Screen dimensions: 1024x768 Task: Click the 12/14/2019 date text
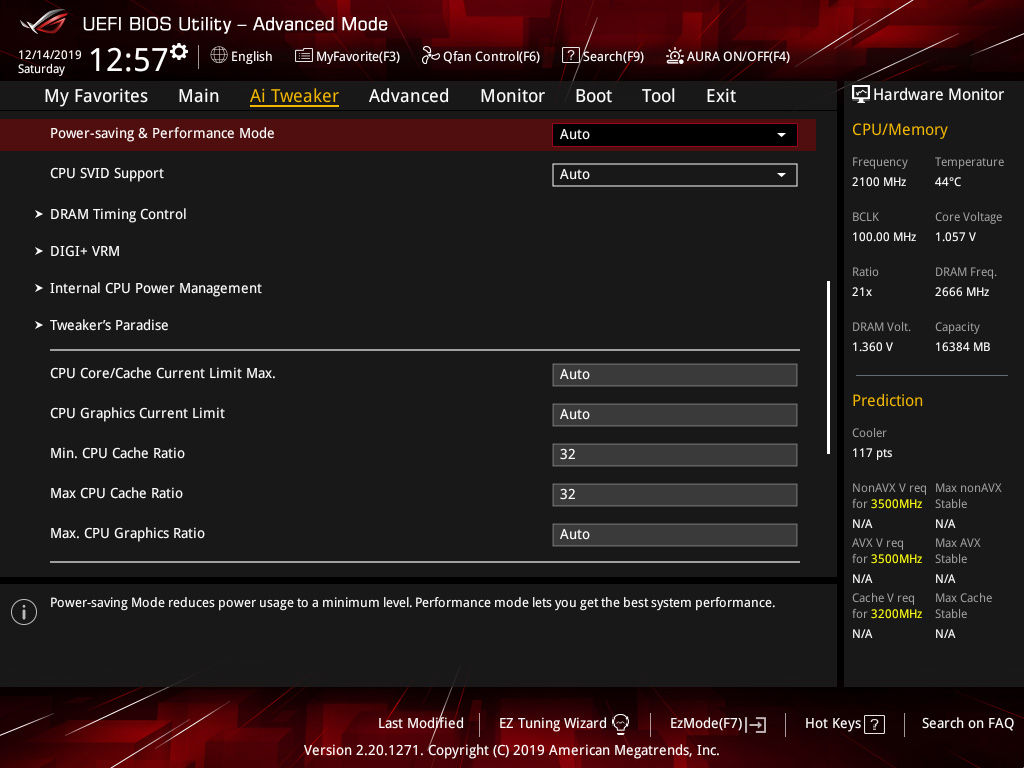pyautogui.click(x=50, y=55)
